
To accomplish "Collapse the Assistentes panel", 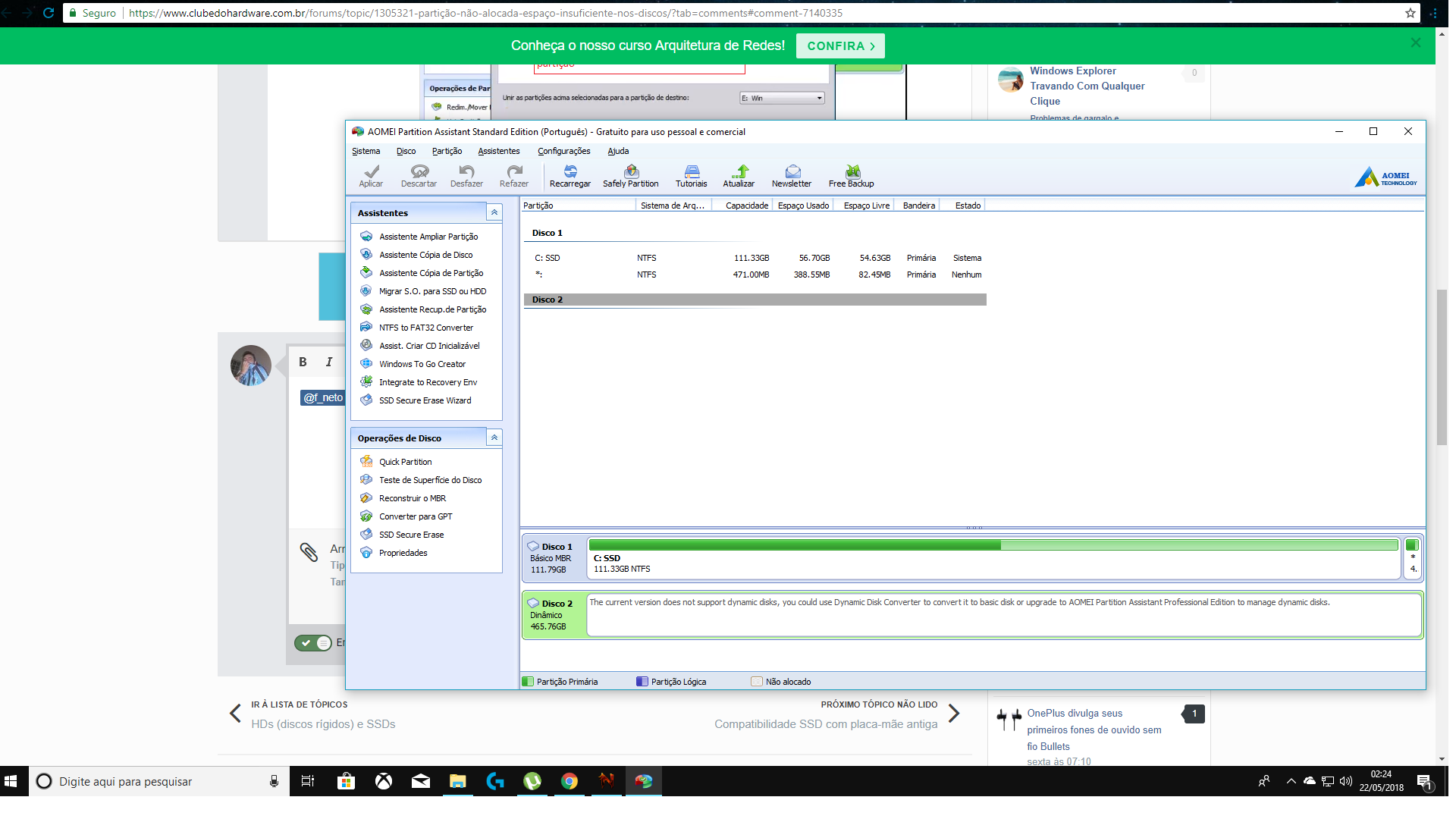I will coord(494,212).
